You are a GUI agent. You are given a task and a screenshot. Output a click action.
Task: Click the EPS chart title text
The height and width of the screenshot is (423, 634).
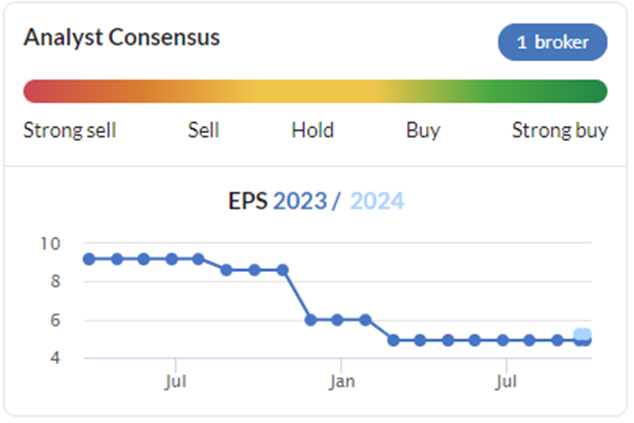pyautogui.click(x=316, y=201)
